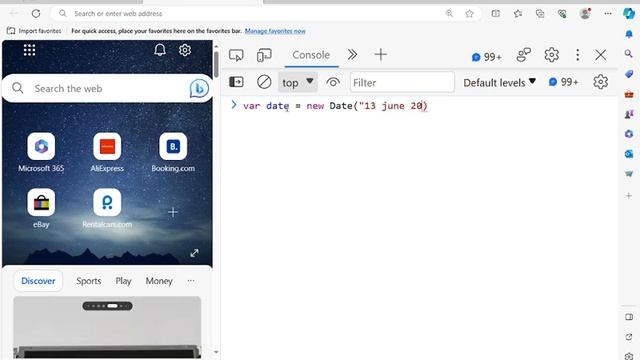Open DevTools feedback icon

tap(523, 55)
